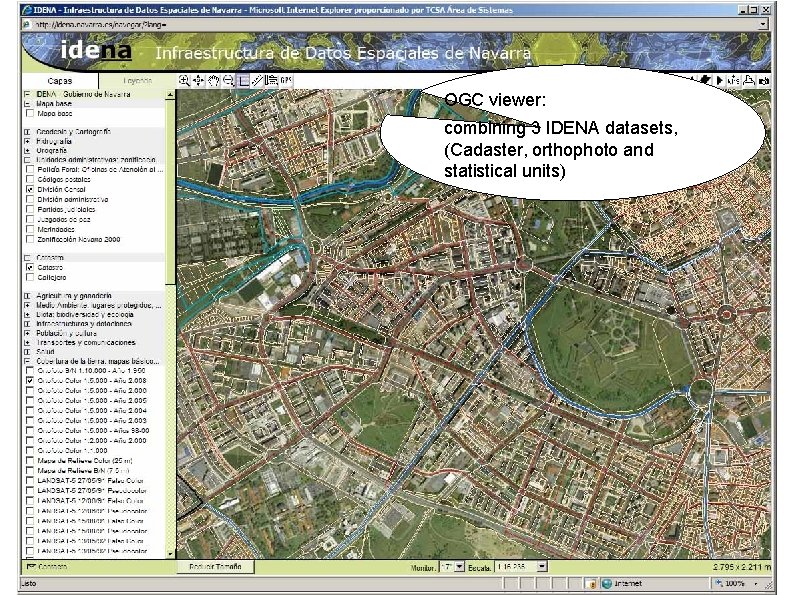
Task: Expand the Población y cultura group
Action: tap(27, 333)
